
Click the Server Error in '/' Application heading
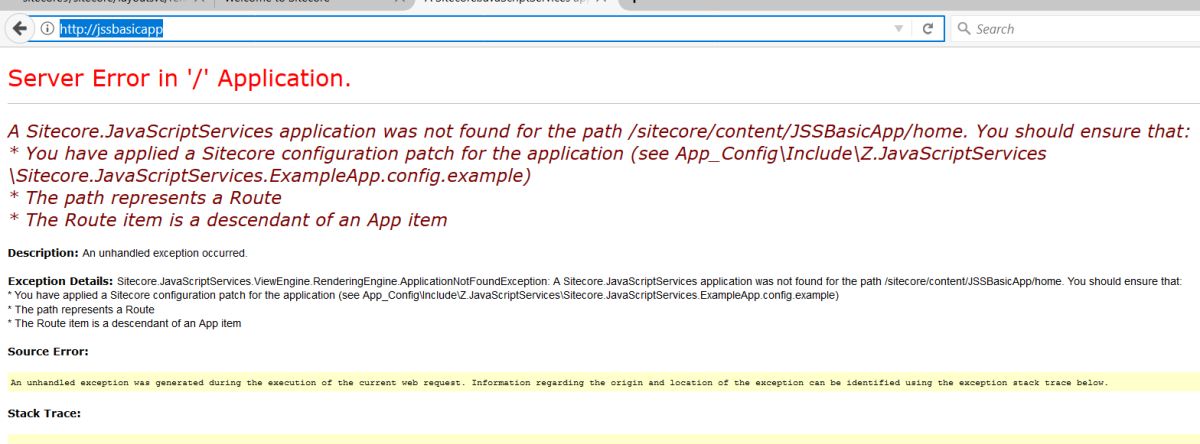pos(179,78)
